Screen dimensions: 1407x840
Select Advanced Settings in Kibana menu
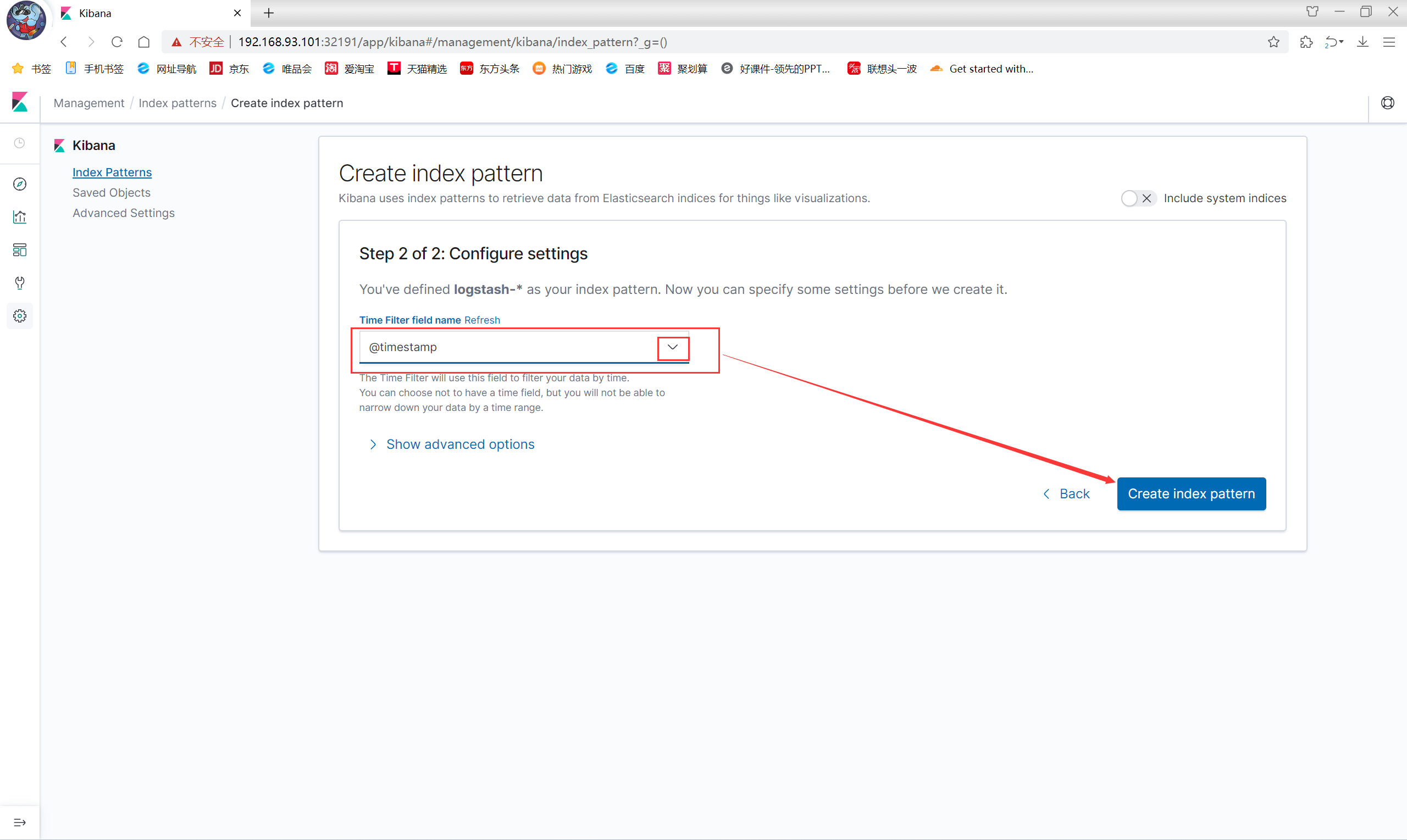click(x=124, y=213)
